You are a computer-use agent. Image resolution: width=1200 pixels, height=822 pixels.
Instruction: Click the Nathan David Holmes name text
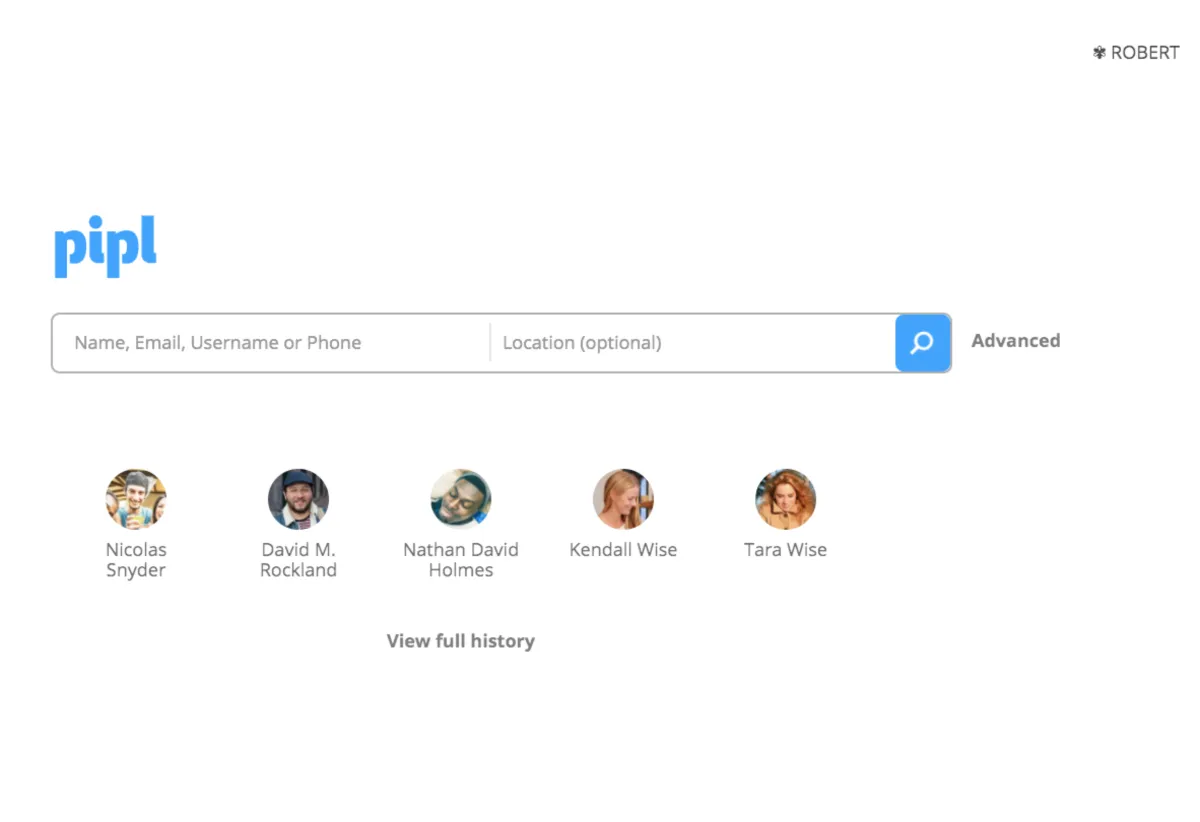point(461,560)
